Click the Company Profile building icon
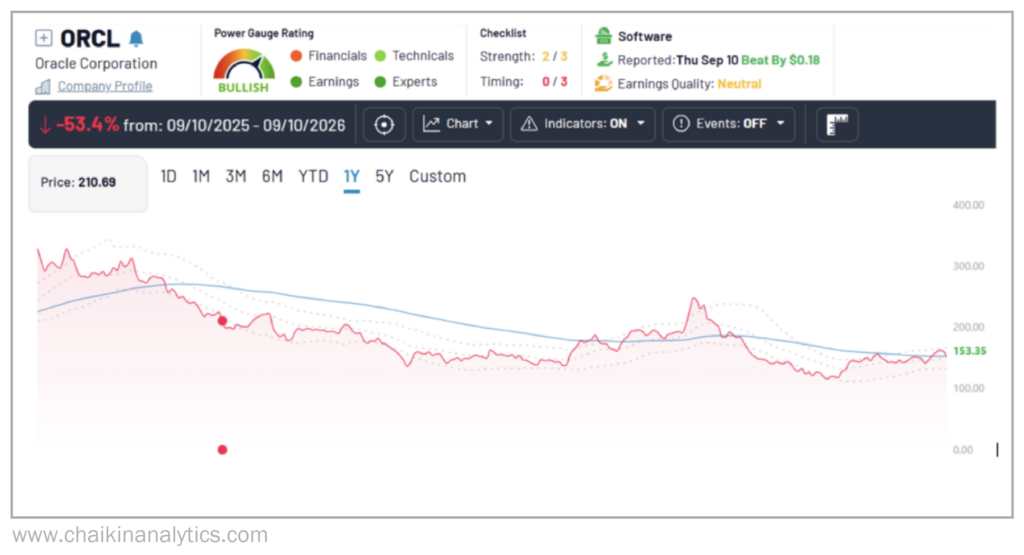Screen dimensions: 1024x555 click(x=43, y=87)
